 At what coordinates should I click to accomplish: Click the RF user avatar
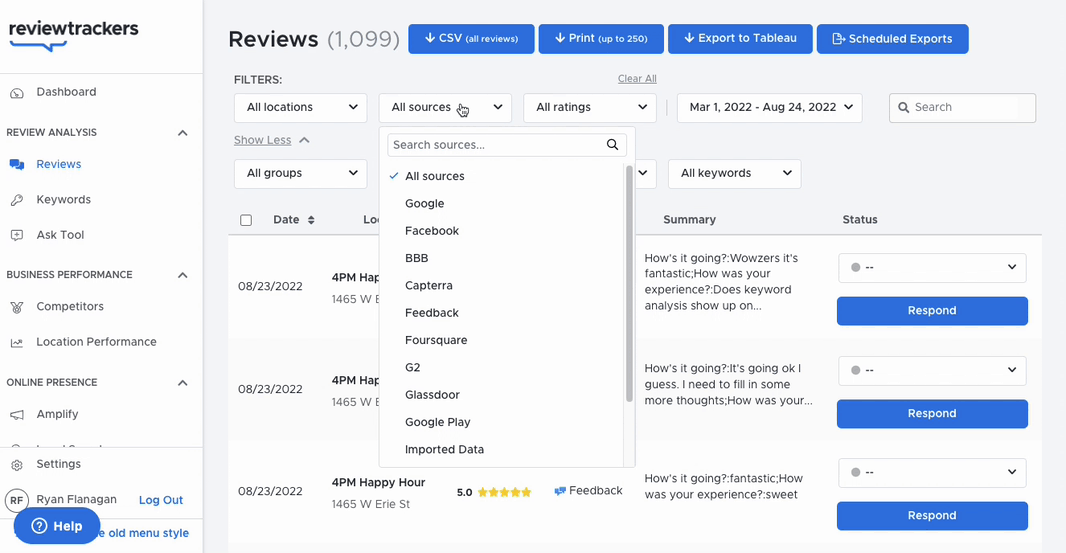17,500
